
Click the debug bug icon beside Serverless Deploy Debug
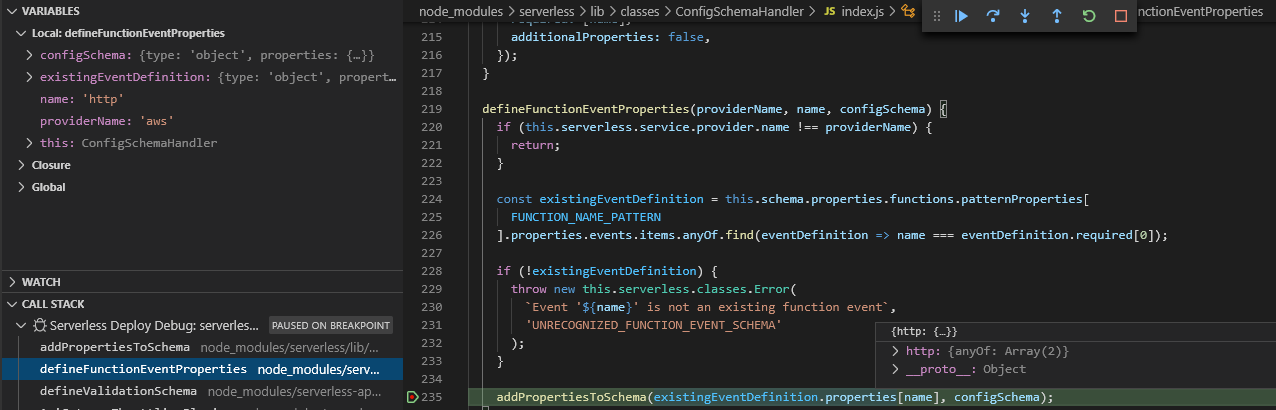[x=40, y=325]
